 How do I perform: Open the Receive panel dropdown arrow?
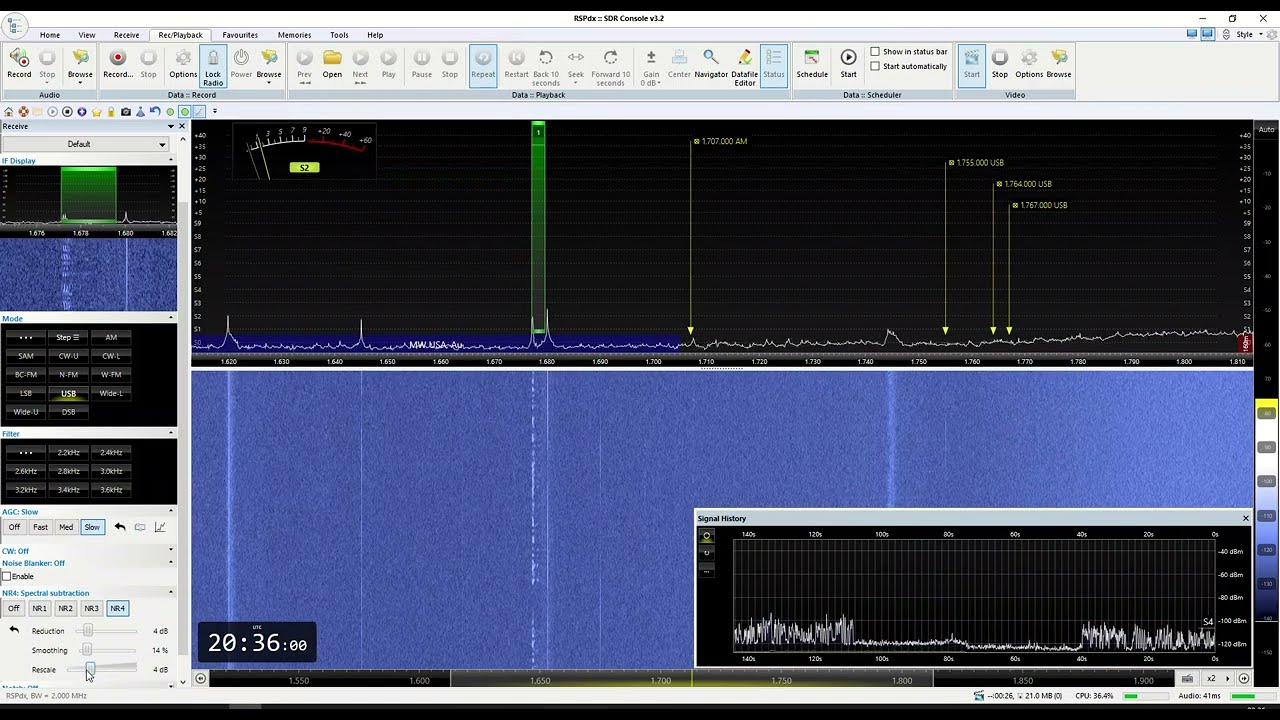[x=170, y=126]
